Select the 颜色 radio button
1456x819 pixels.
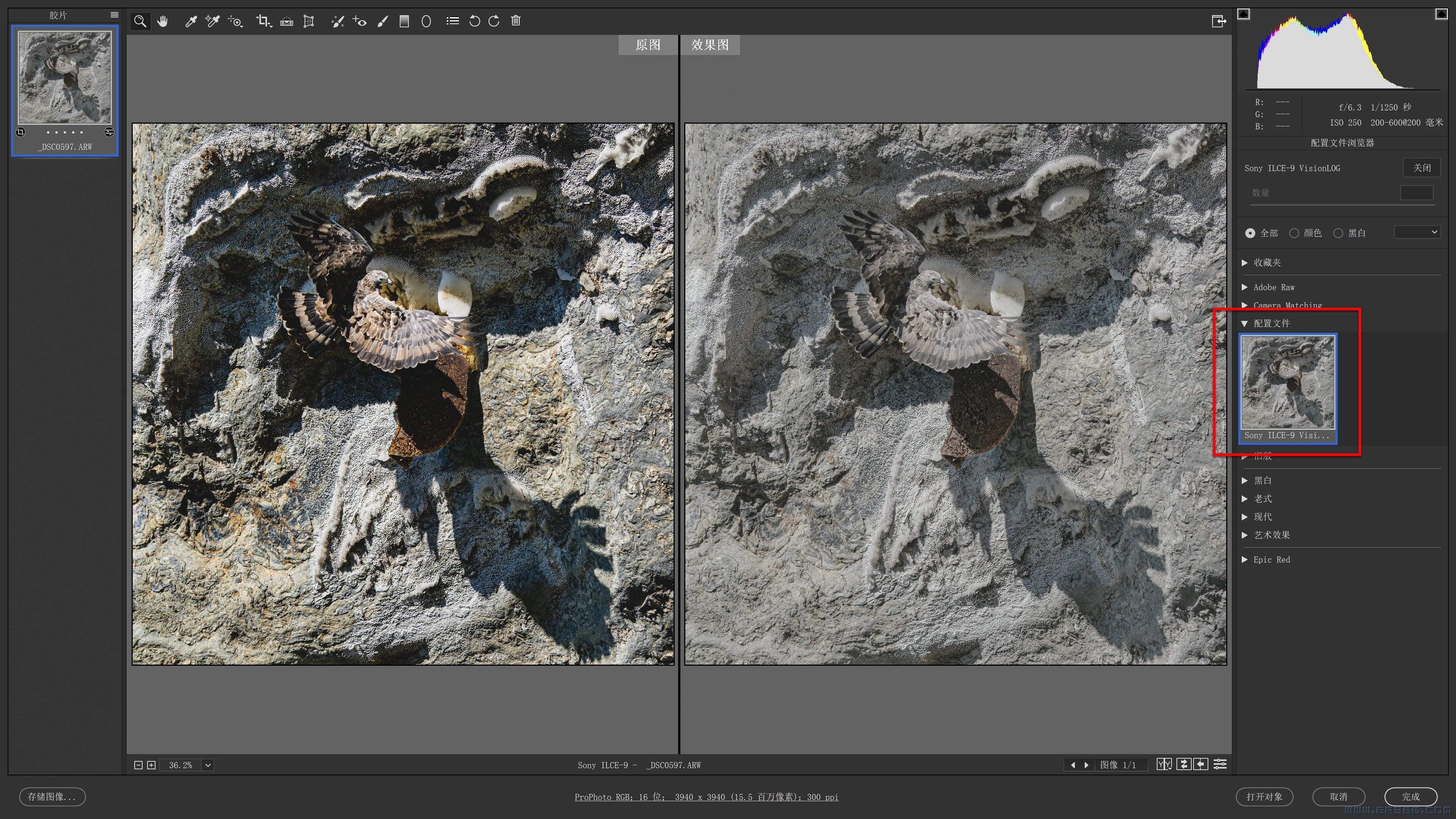(1294, 233)
